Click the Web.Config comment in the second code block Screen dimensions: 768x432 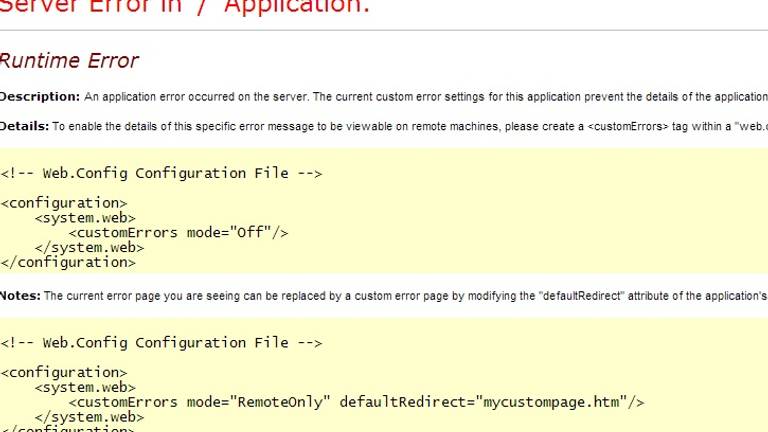coord(161,343)
